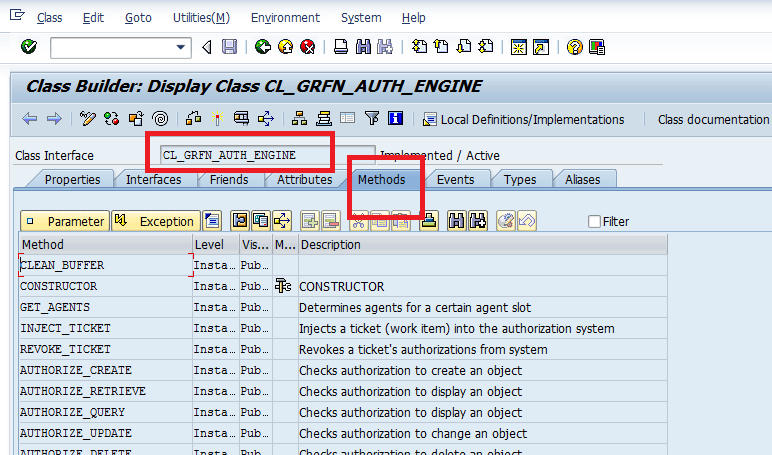Click the Activate matchstick icon
The image size is (772, 455).
point(218,119)
